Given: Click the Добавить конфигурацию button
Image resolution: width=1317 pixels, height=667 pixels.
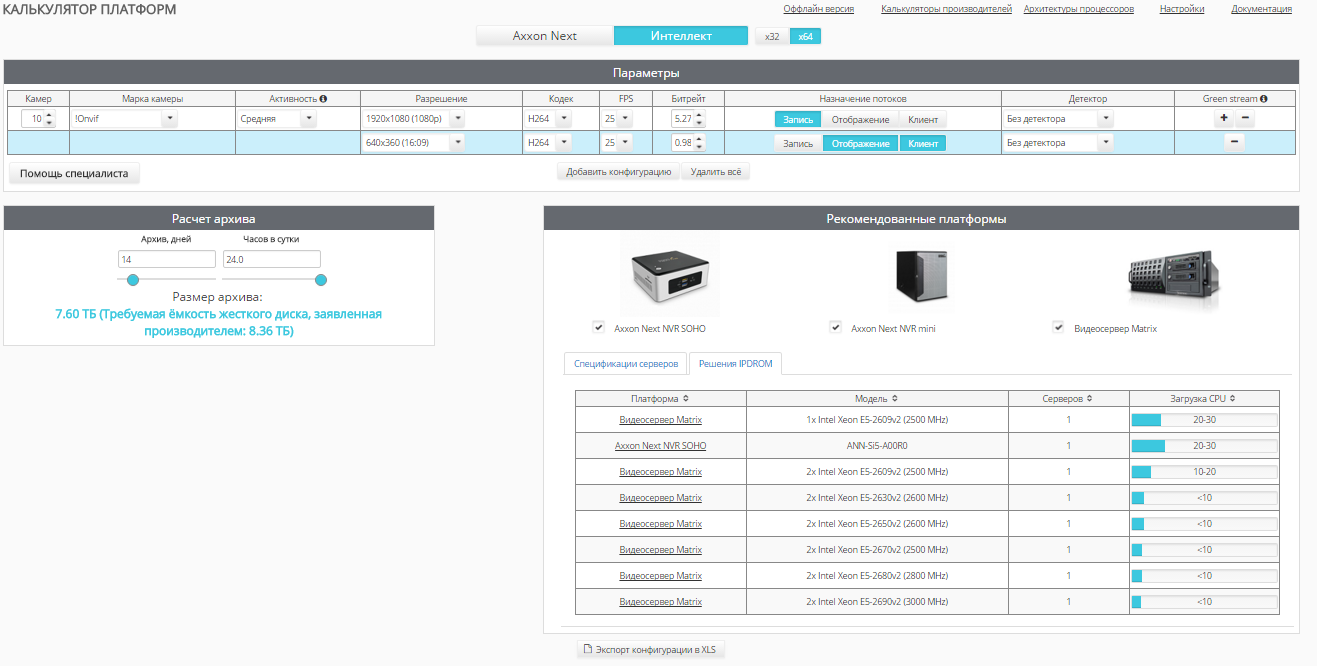Looking at the screenshot, I should [618, 172].
